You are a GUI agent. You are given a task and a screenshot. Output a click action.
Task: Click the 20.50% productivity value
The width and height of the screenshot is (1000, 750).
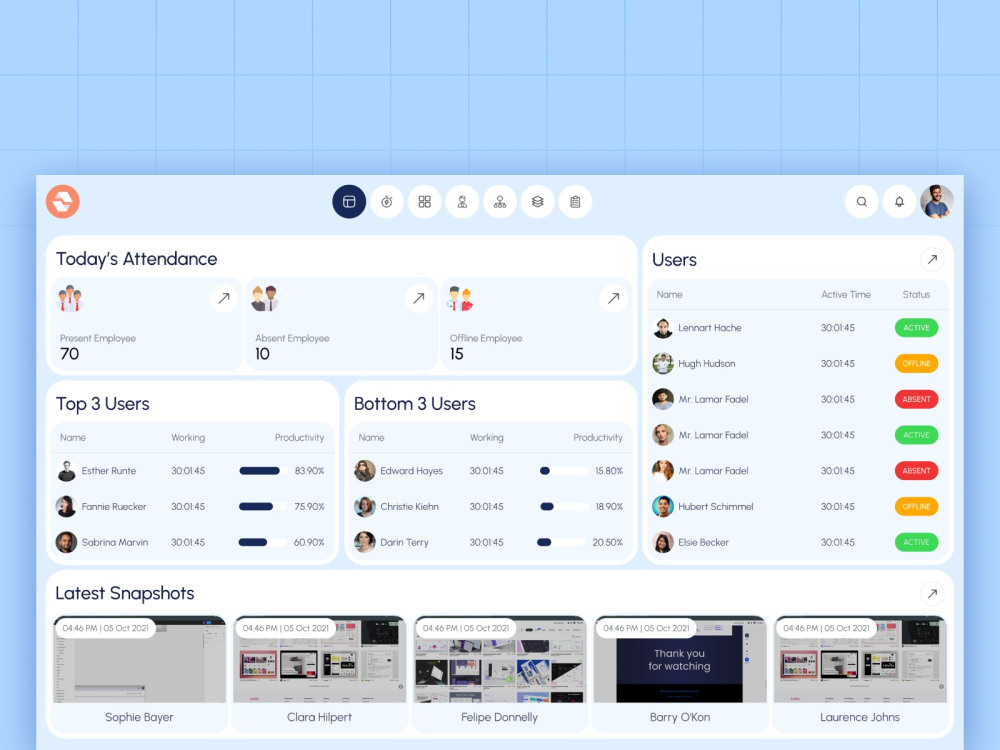click(x=608, y=542)
